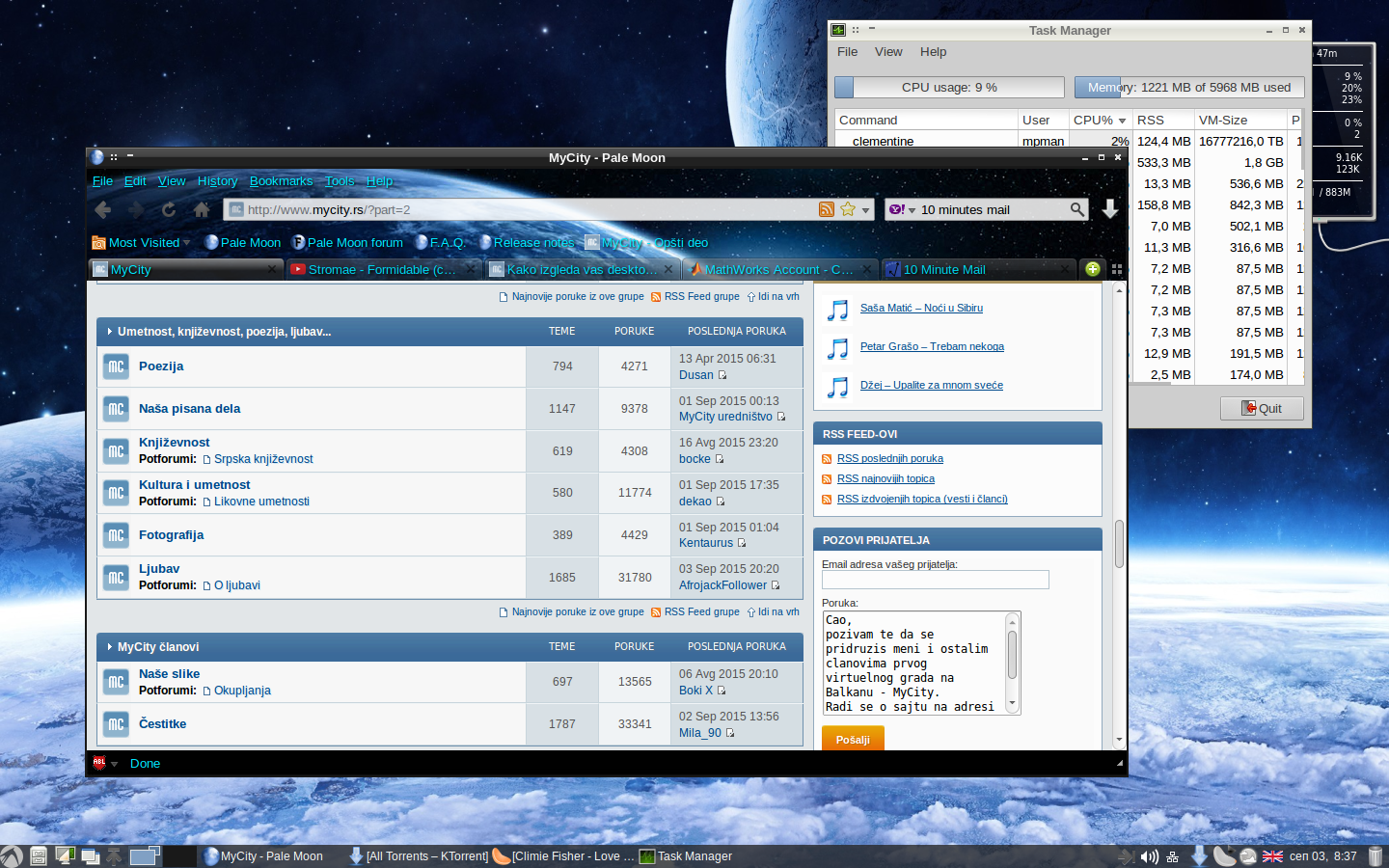Open RSS najnovijih topica link

pyautogui.click(x=885, y=478)
